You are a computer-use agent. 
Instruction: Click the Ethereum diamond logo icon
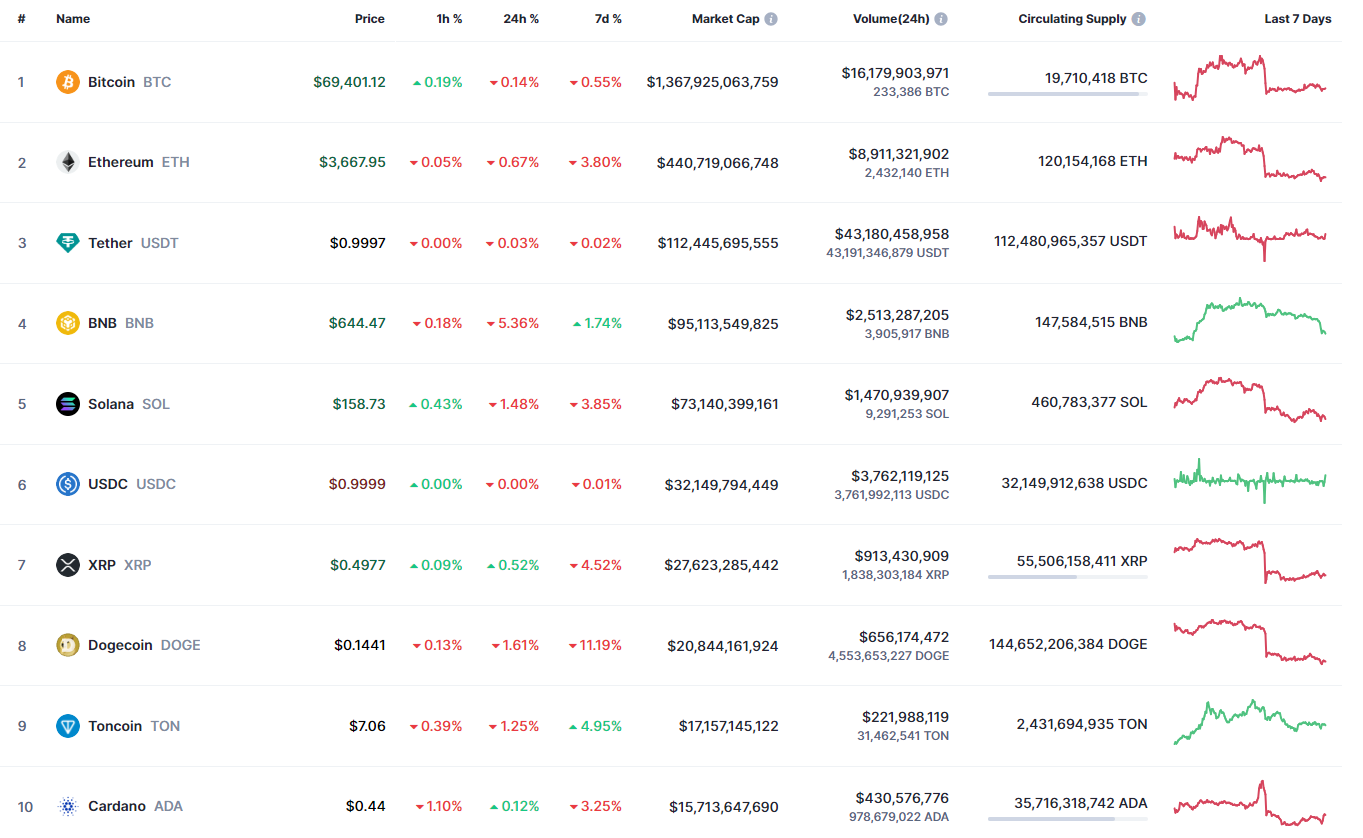68,162
